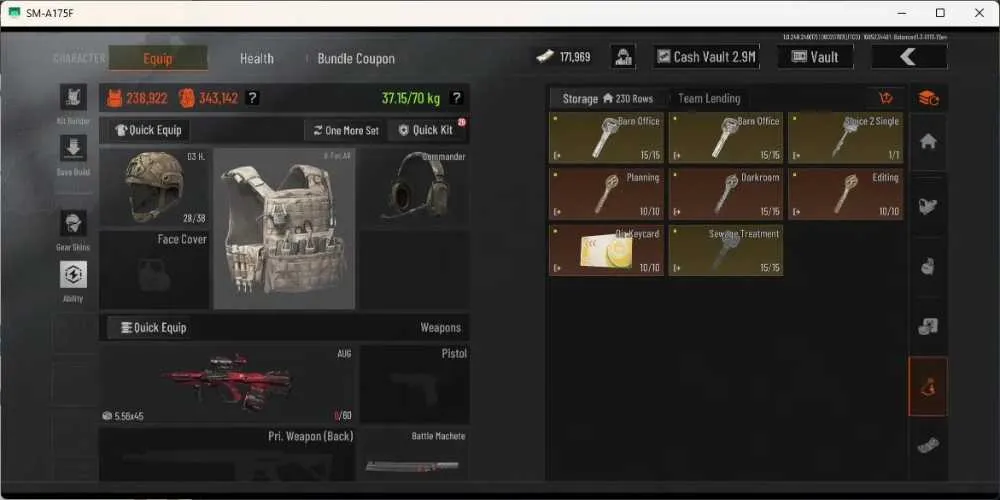The image size is (1000, 500).
Task: Switch to the Health tab
Action: pos(256,58)
